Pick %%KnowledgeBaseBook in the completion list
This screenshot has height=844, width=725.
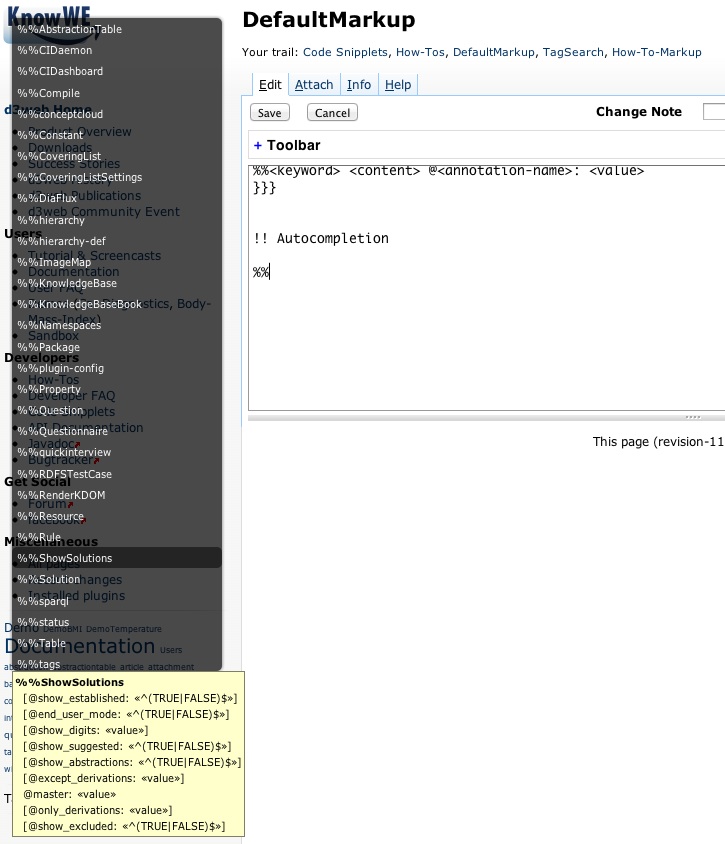(x=117, y=304)
